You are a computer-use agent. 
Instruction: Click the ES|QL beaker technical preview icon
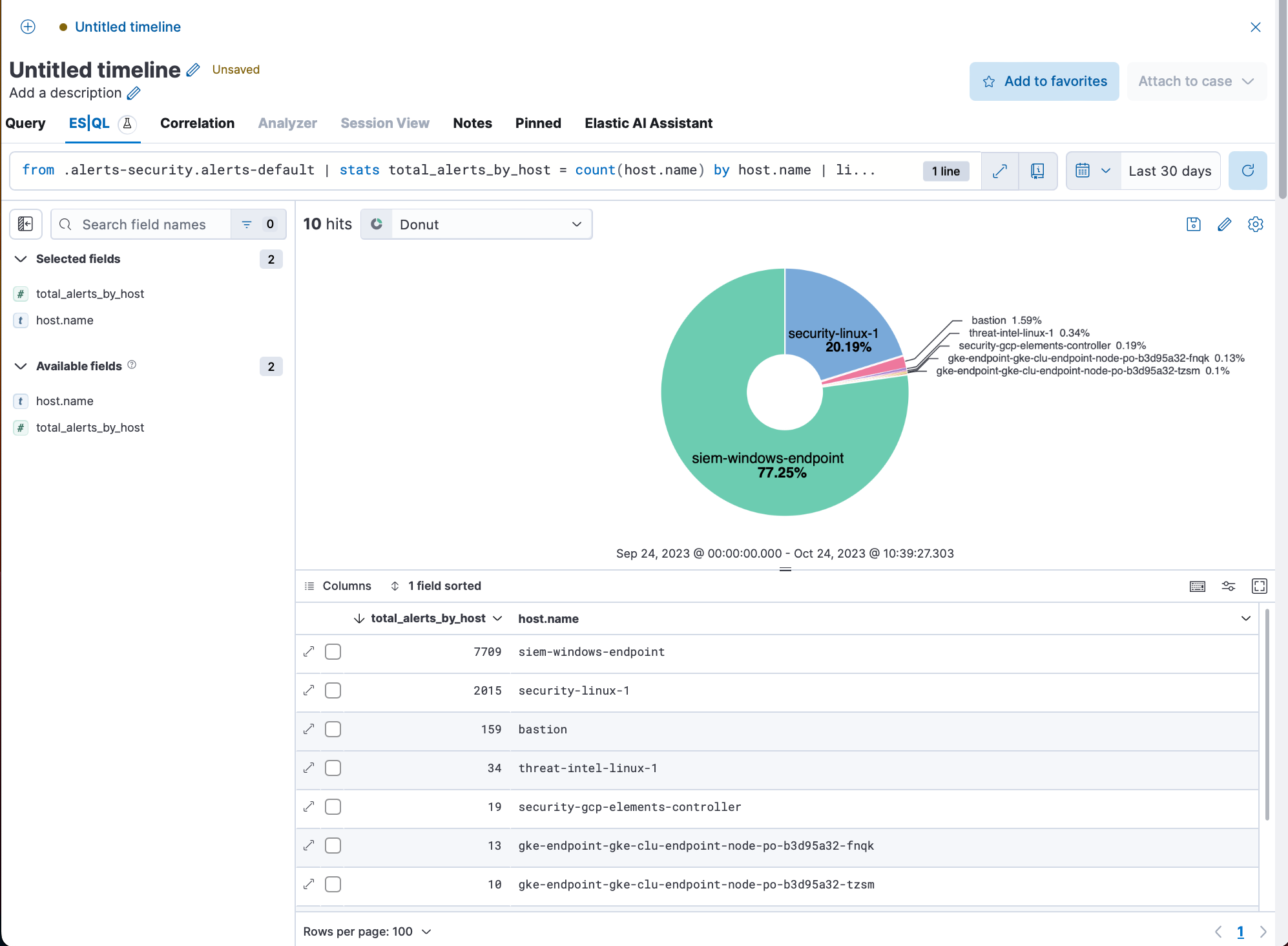(x=127, y=123)
